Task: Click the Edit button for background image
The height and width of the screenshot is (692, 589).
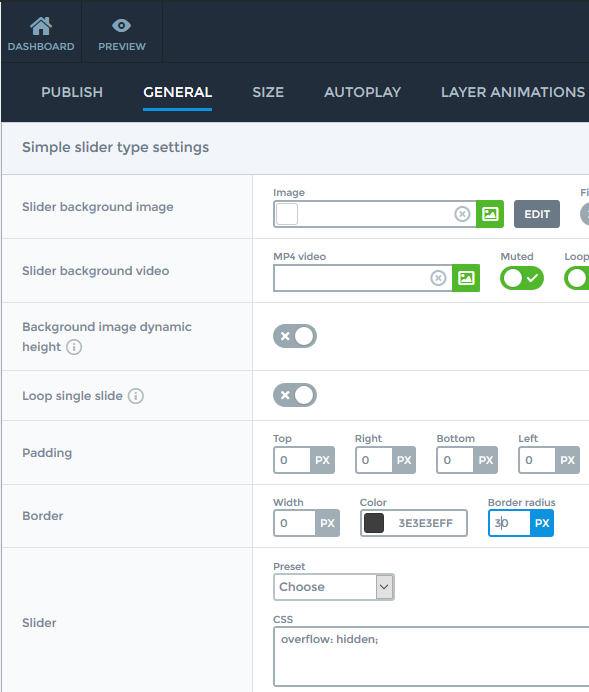Action: click(x=537, y=214)
